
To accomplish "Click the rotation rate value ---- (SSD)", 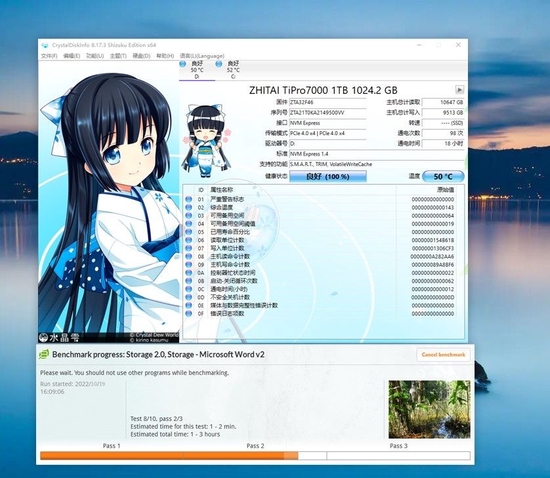I will [x=443, y=123].
